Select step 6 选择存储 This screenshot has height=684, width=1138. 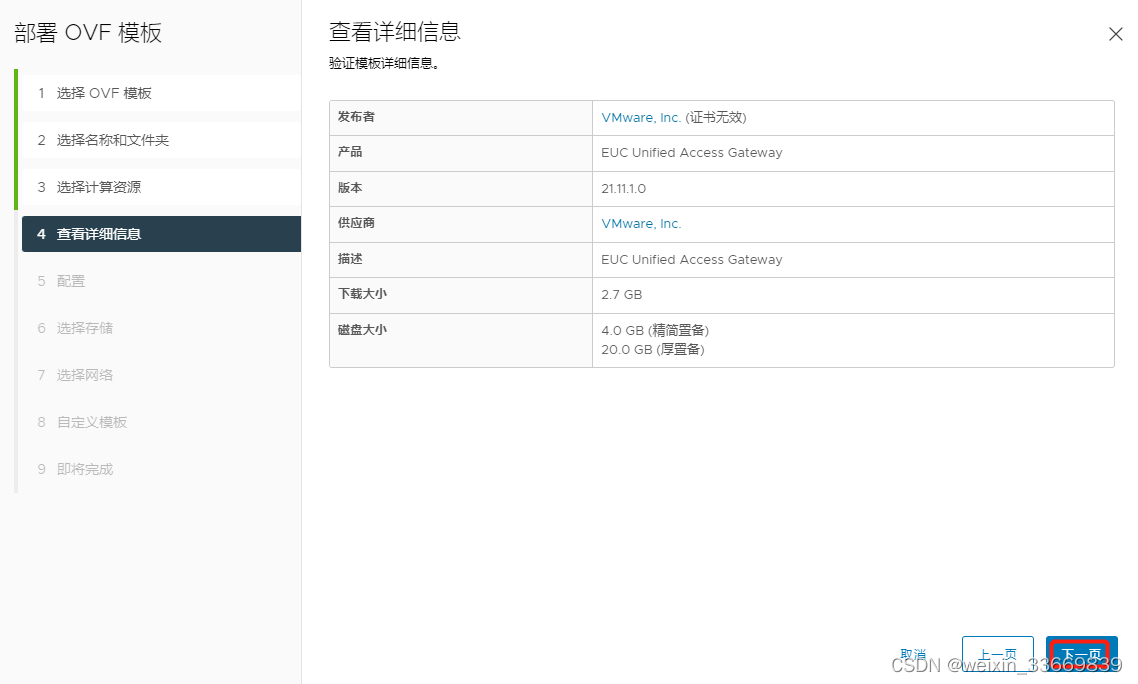tap(161, 328)
